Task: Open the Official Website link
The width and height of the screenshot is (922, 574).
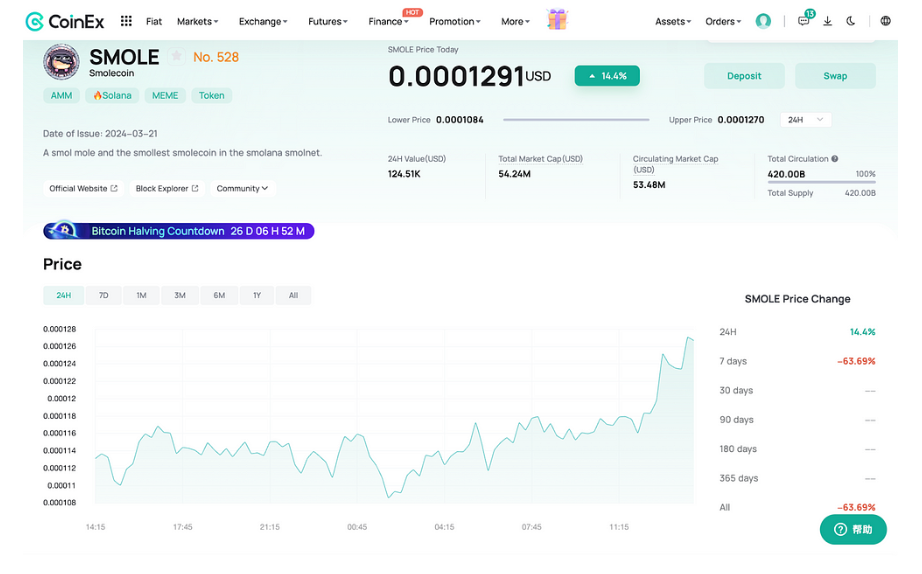Action: [83, 189]
